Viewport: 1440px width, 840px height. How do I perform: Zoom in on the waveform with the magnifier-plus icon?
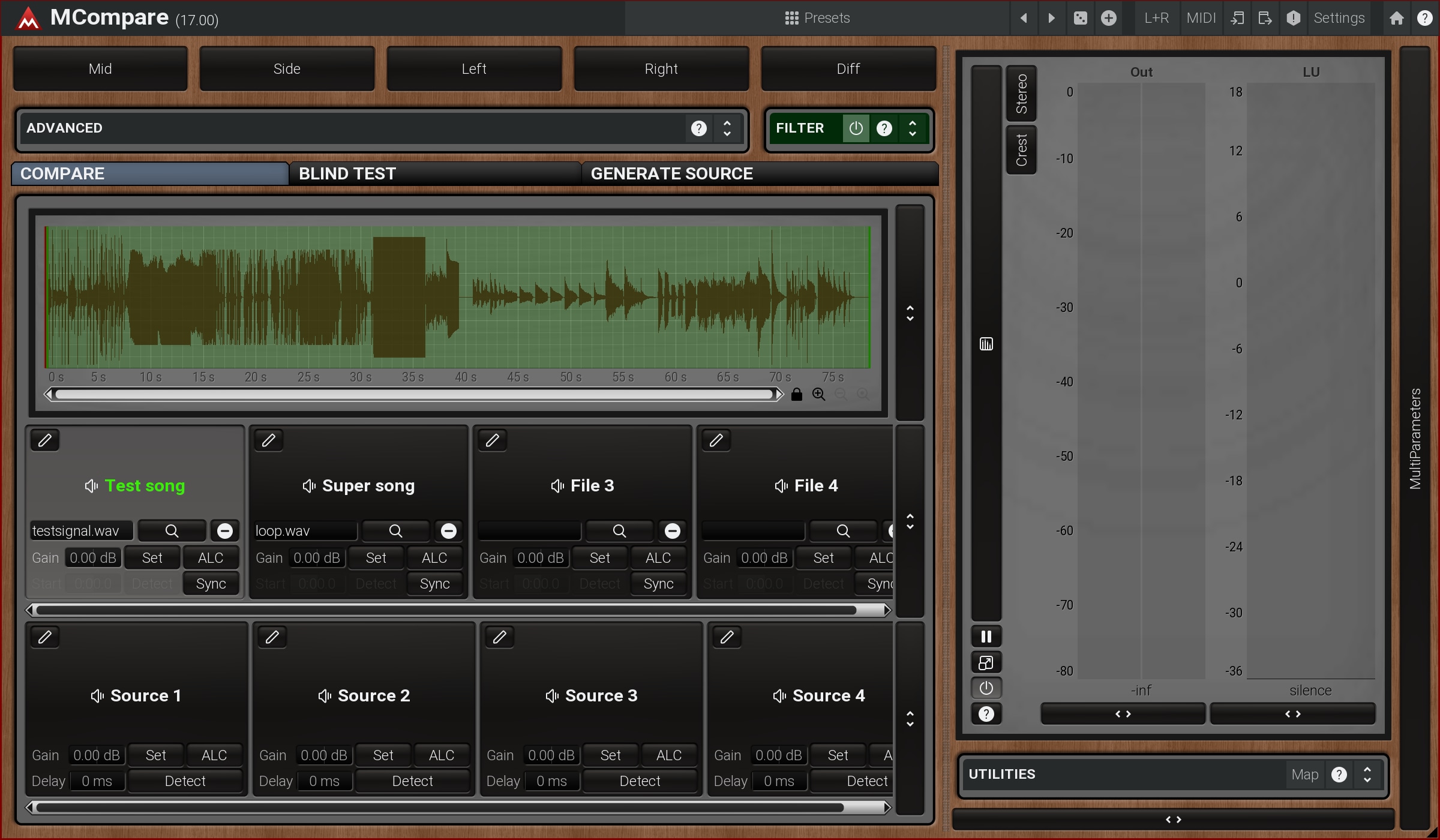pyautogui.click(x=818, y=394)
